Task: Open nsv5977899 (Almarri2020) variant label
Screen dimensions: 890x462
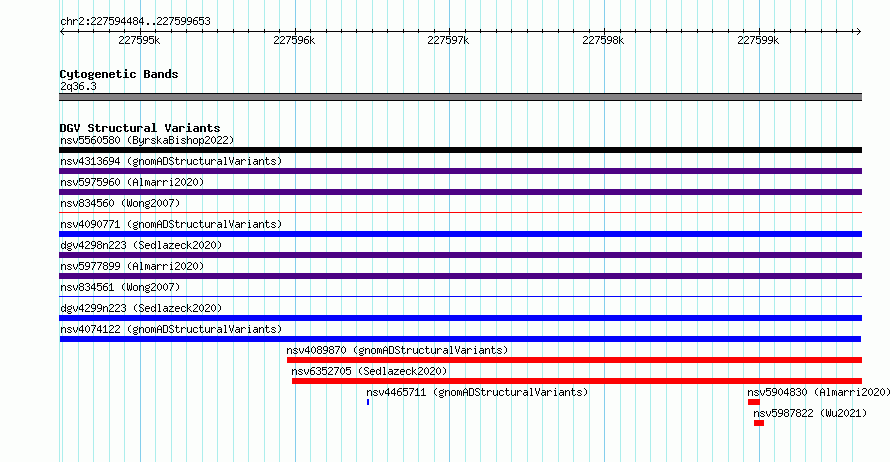Action: [x=132, y=266]
